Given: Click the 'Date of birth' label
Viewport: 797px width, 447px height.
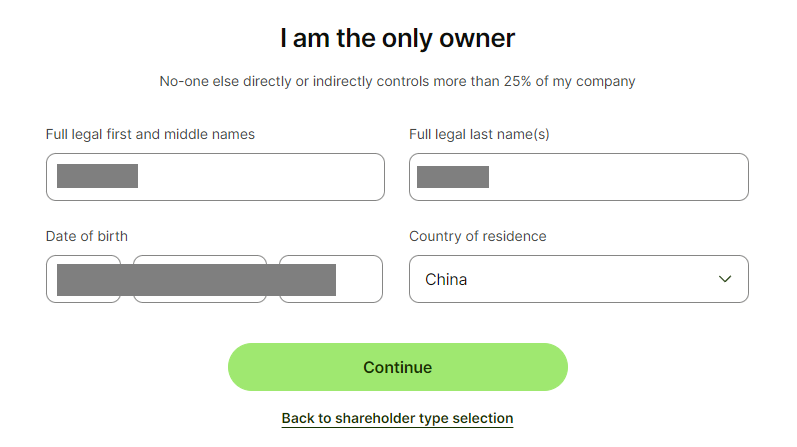Looking at the screenshot, I should click(x=87, y=236).
